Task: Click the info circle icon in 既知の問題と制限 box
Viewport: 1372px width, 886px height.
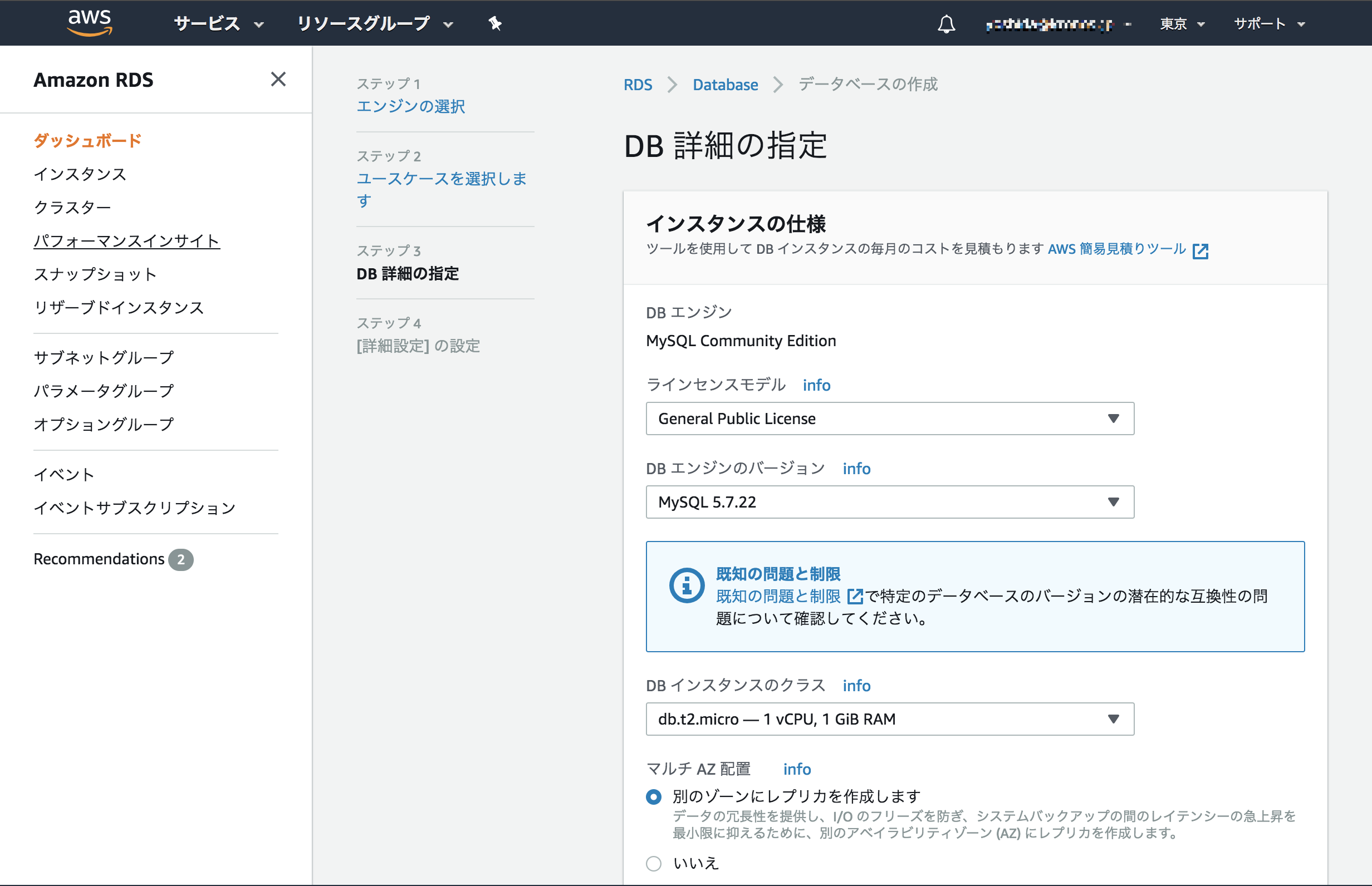Action: point(687,585)
